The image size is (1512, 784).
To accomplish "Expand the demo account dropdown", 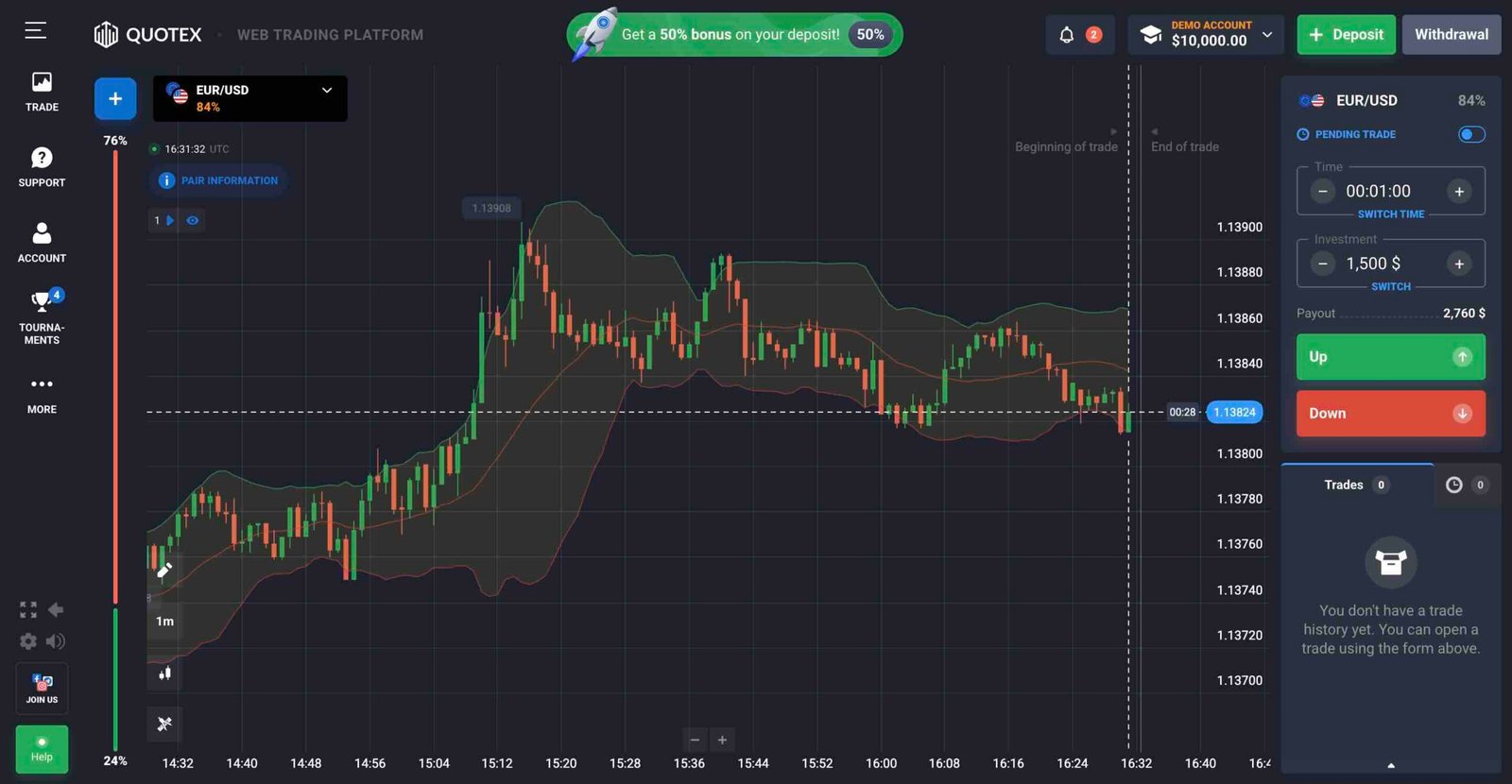I will [1207, 35].
